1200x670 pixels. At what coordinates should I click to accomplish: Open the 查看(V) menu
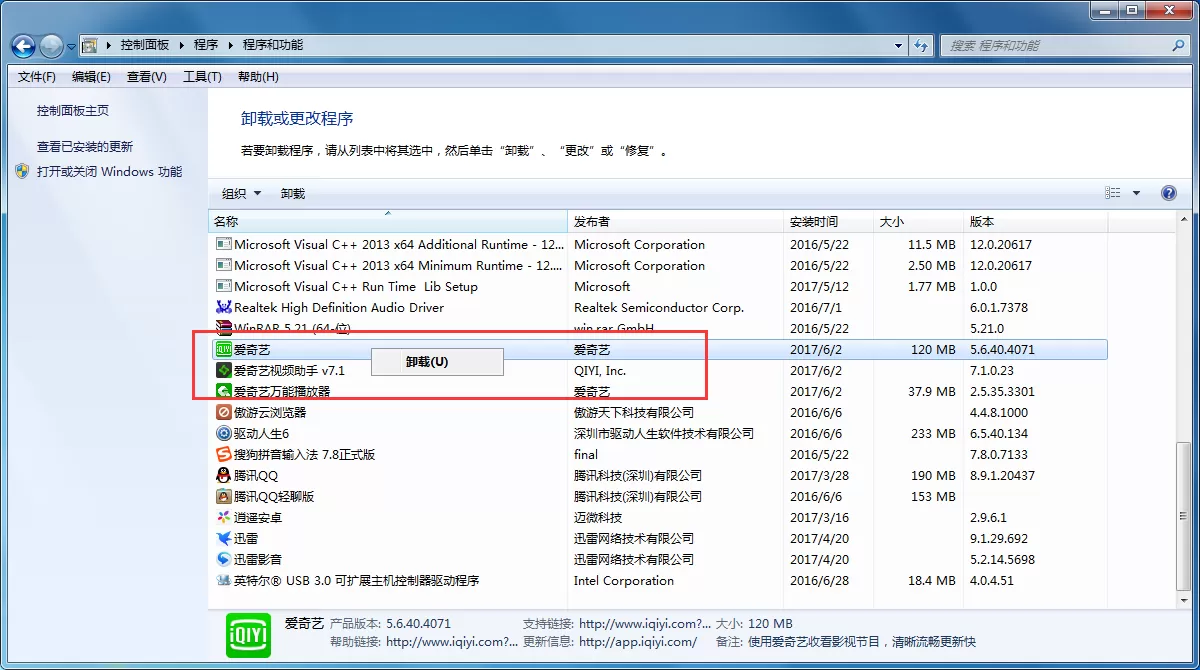pyautogui.click(x=147, y=77)
